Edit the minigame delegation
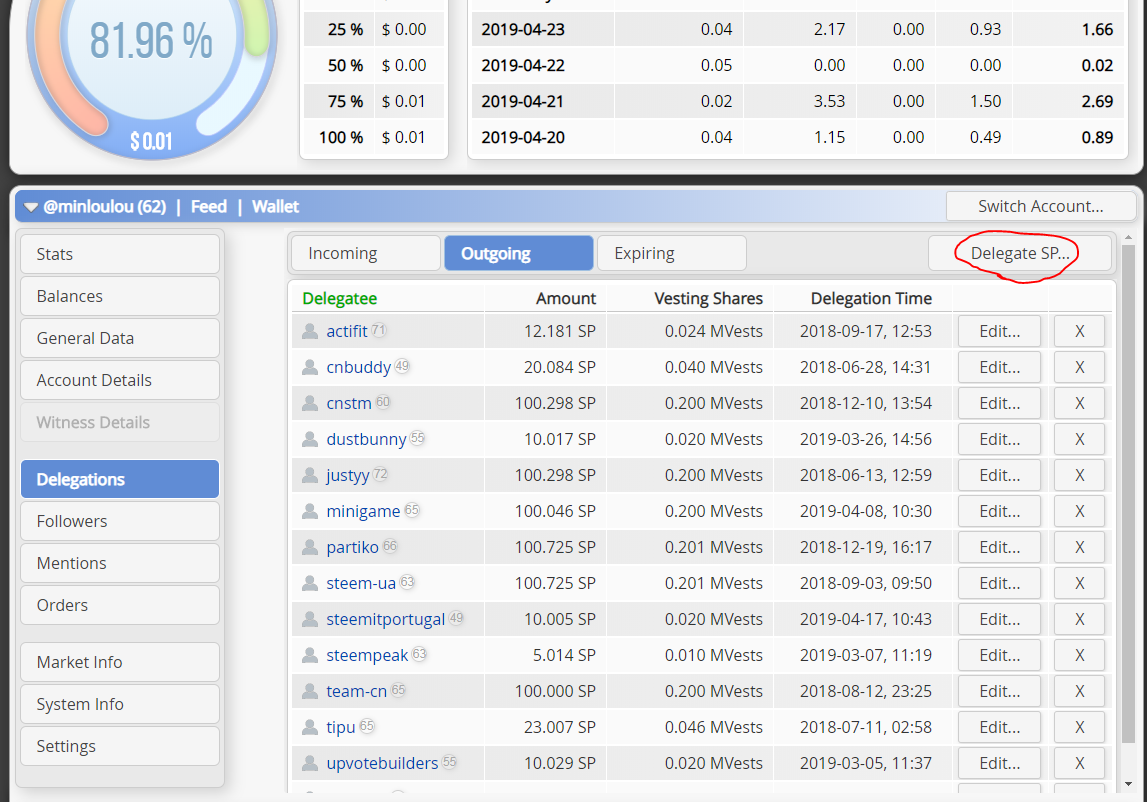 click(999, 511)
